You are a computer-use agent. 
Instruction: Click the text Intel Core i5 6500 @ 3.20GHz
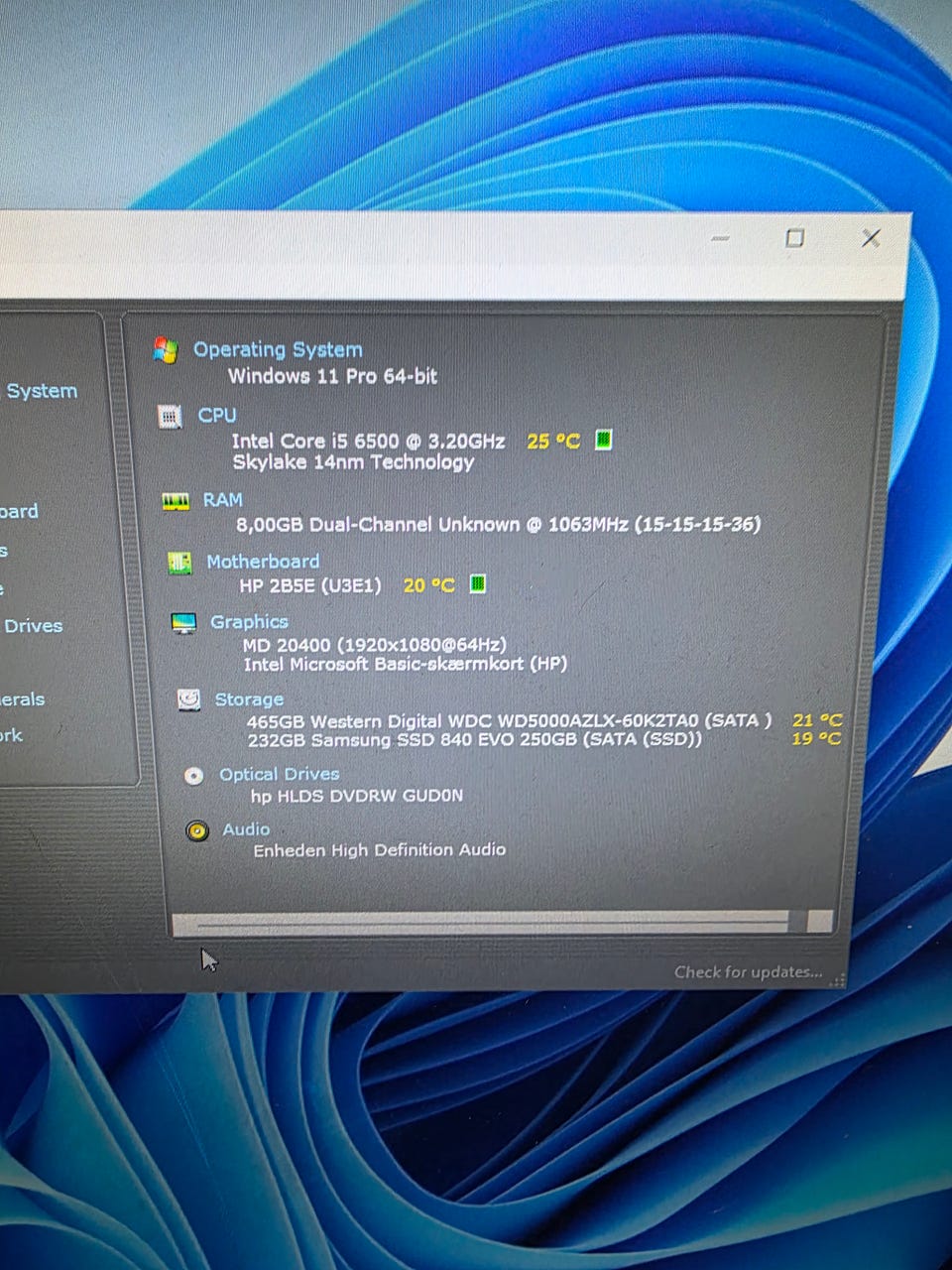tap(369, 441)
